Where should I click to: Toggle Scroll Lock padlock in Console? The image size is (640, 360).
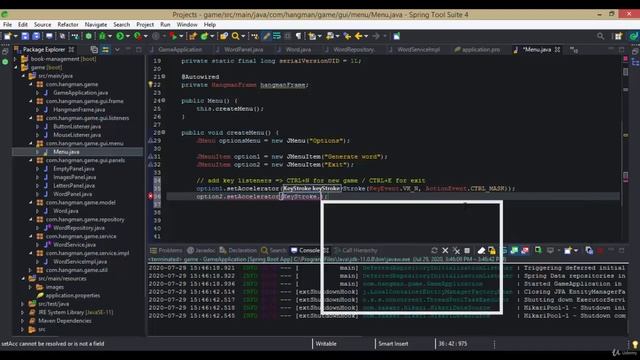point(492,250)
